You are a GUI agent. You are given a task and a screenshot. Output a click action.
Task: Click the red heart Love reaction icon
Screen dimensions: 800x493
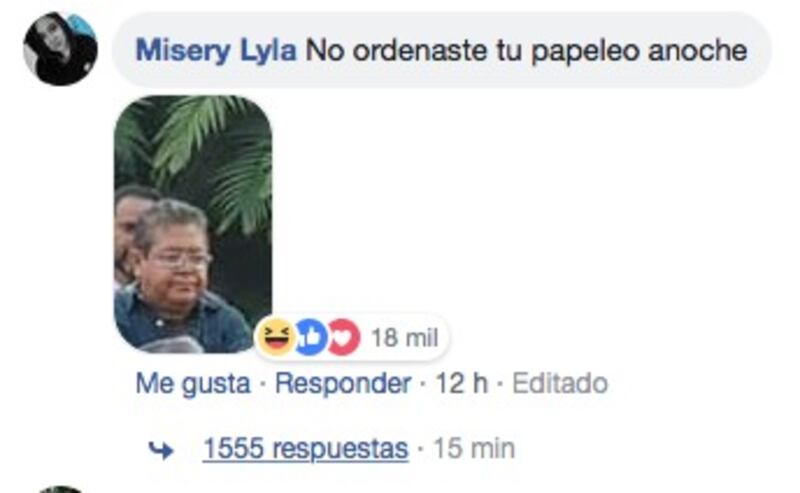pyautogui.click(x=345, y=337)
